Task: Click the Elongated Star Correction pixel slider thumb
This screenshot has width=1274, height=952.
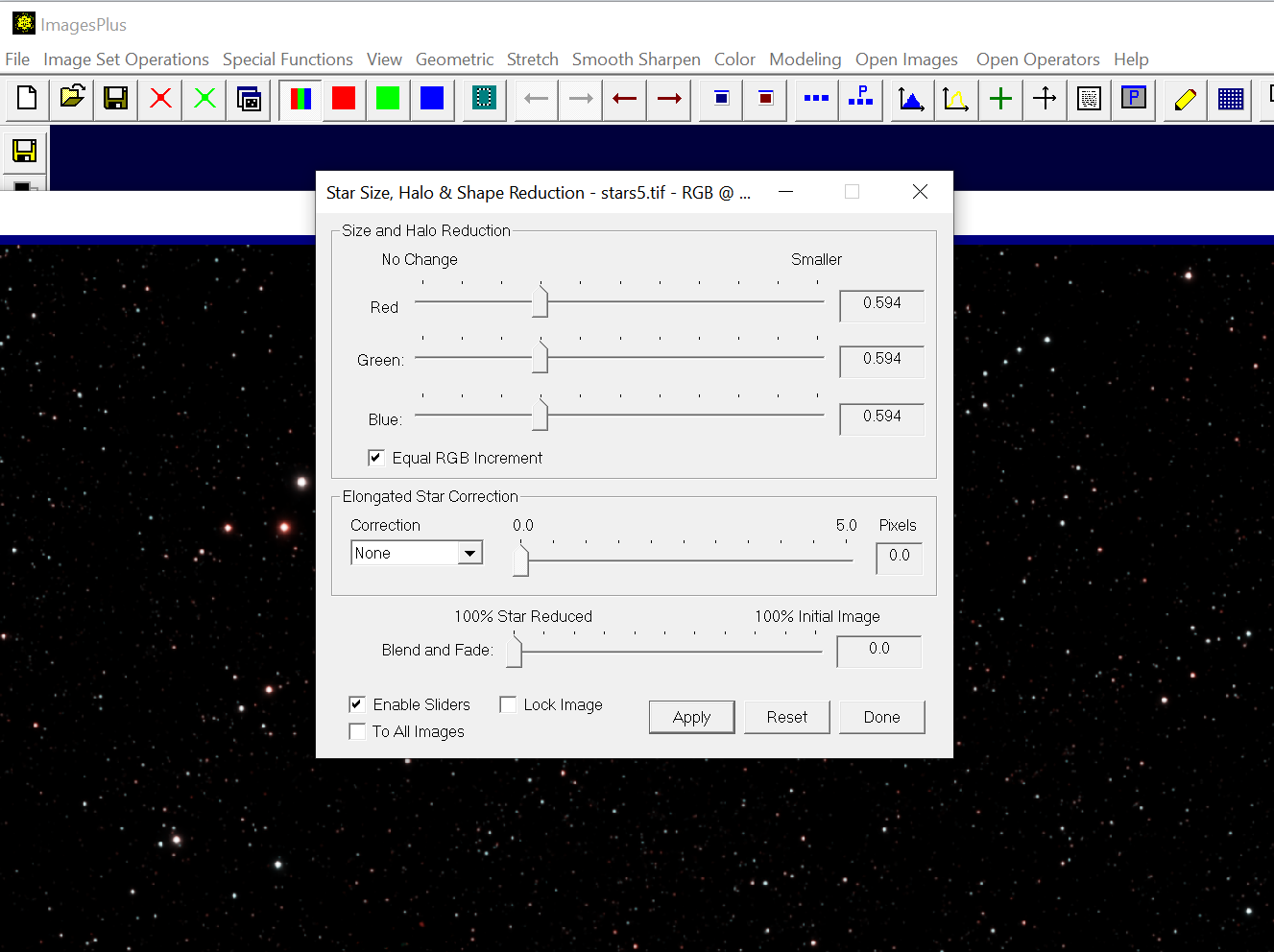Action: [520, 560]
